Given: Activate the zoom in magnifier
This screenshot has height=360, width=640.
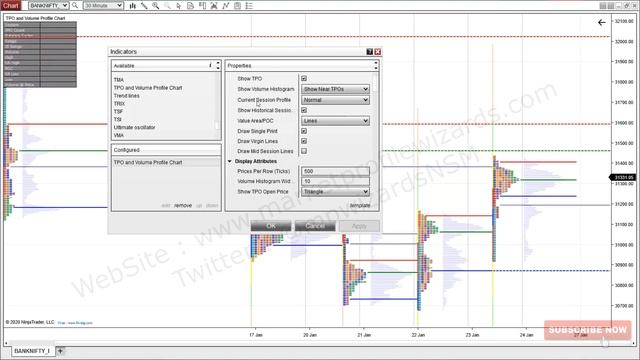Looking at the screenshot, I should click(x=156, y=6).
